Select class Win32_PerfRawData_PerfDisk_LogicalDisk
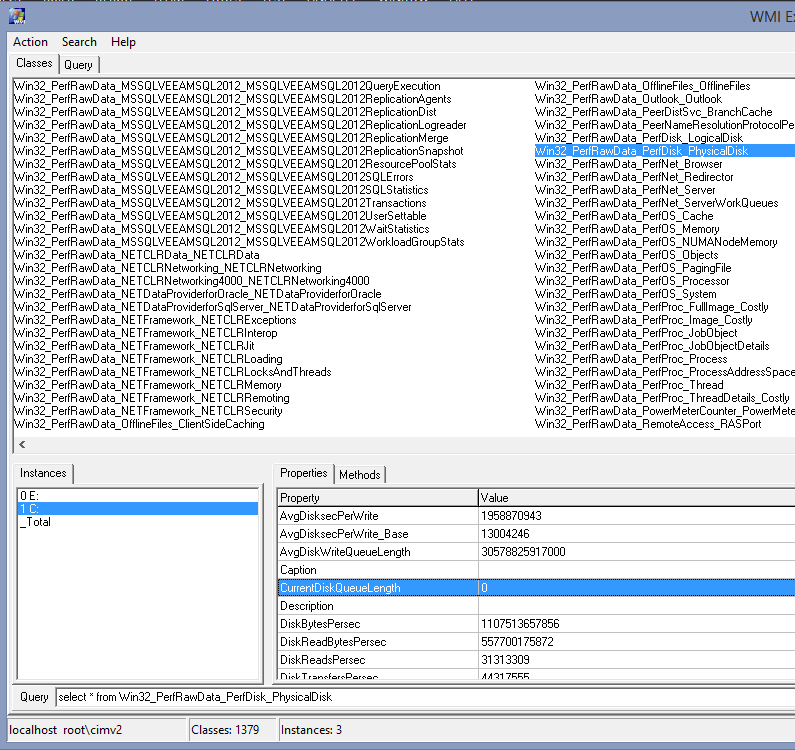795x750 pixels. coord(639,138)
